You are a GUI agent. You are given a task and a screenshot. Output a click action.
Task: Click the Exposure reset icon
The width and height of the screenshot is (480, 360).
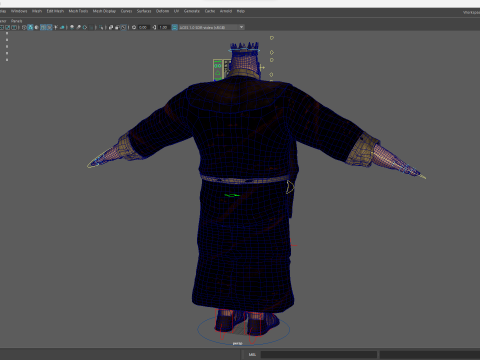pyautogui.click(x=134, y=27)
